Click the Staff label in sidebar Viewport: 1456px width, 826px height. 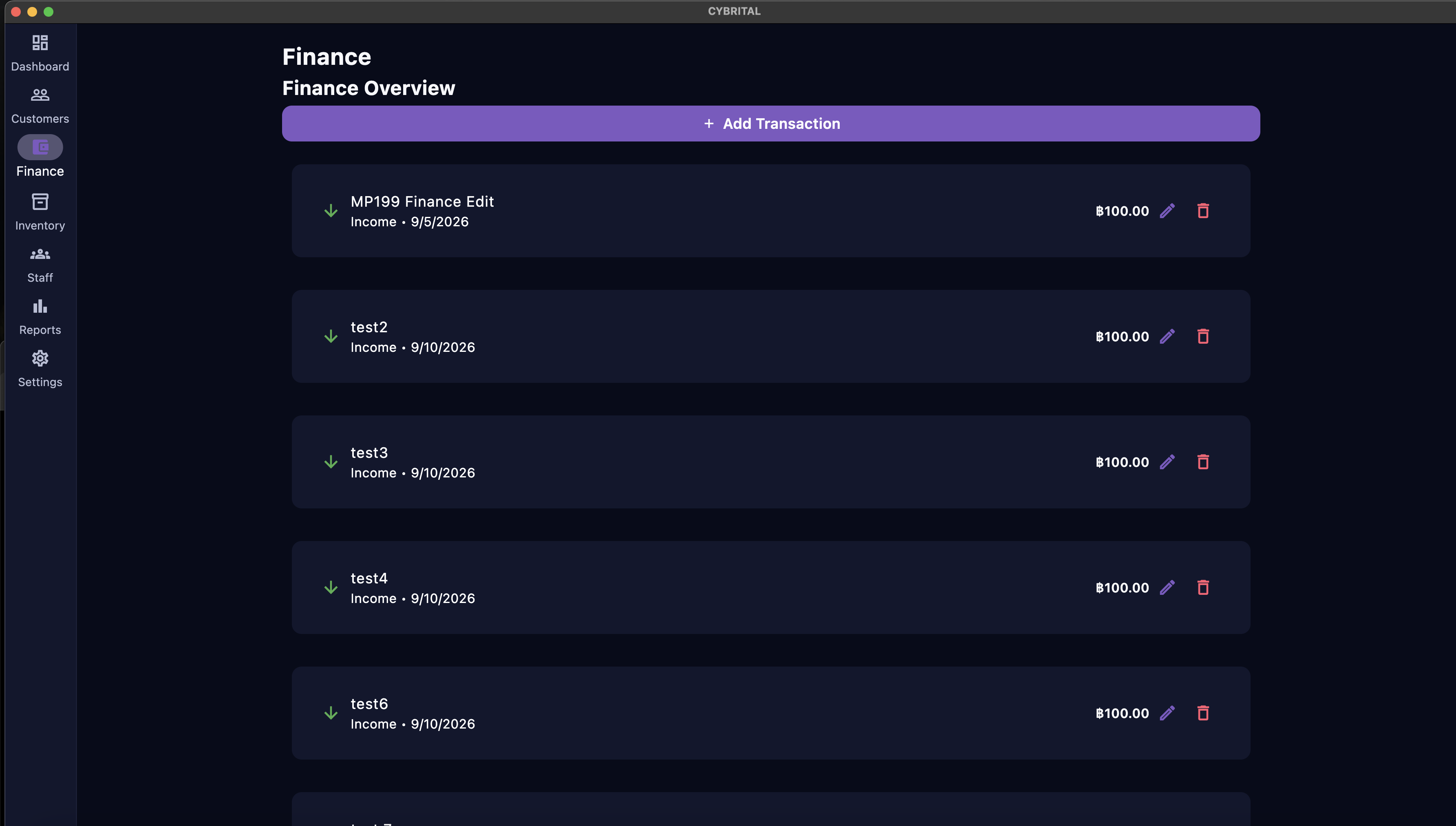click(40, 278)
